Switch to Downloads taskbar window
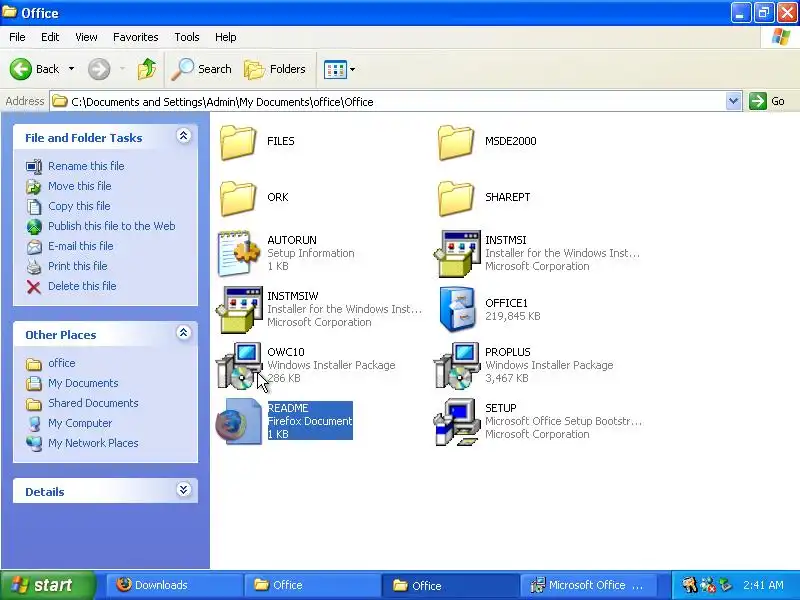The width and height of the screenshot is (800, 600). 173,585
